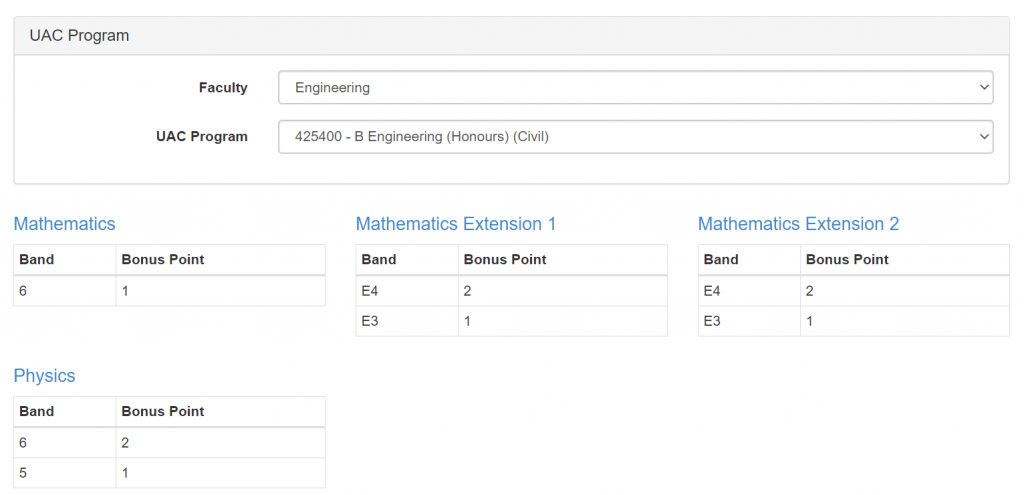Open the Faculty dropdown showing Engineering
This screenshot has width=1024, height=495.
click(x=635, y=87)
